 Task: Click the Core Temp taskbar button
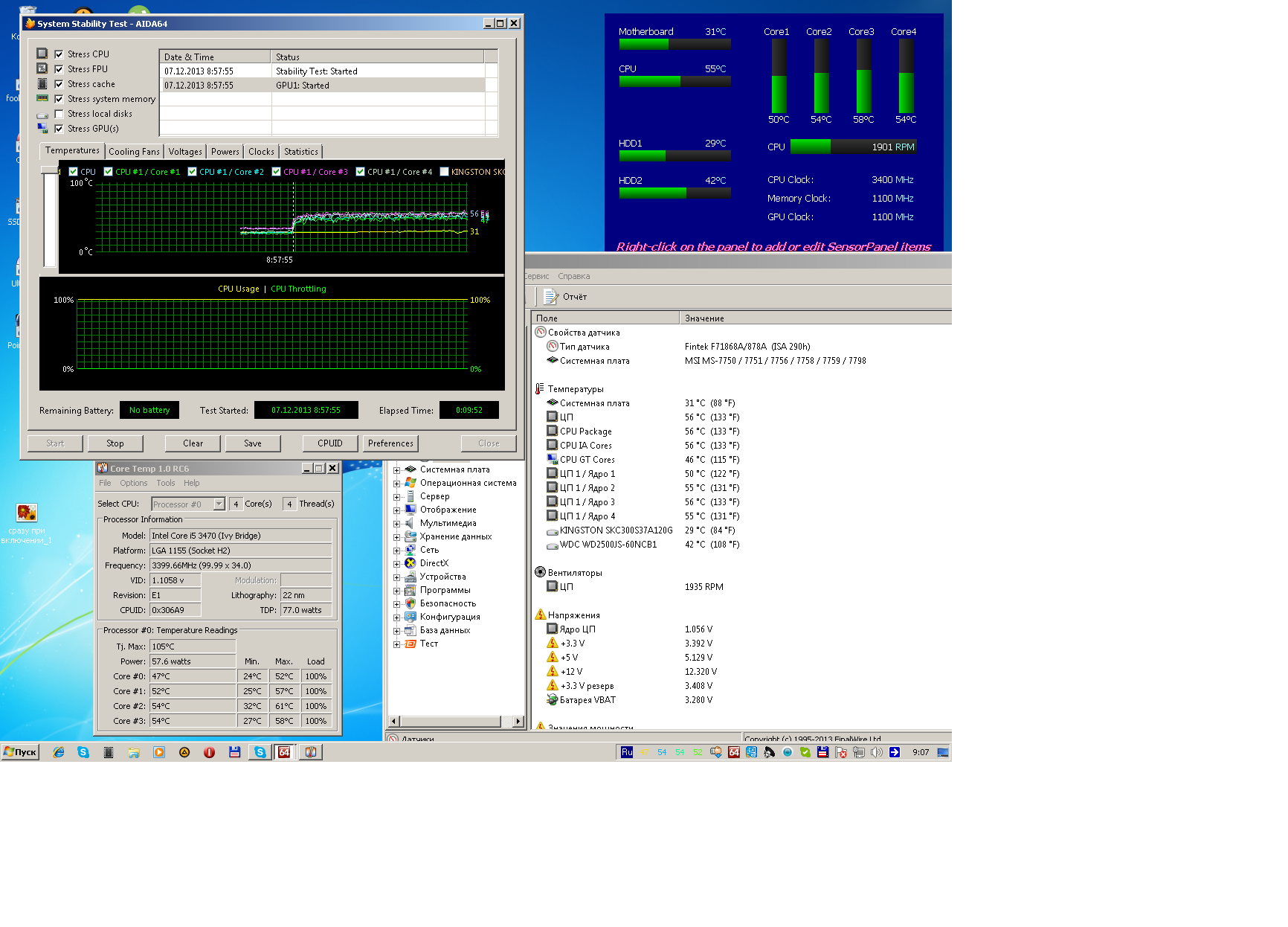pos(311,752)
